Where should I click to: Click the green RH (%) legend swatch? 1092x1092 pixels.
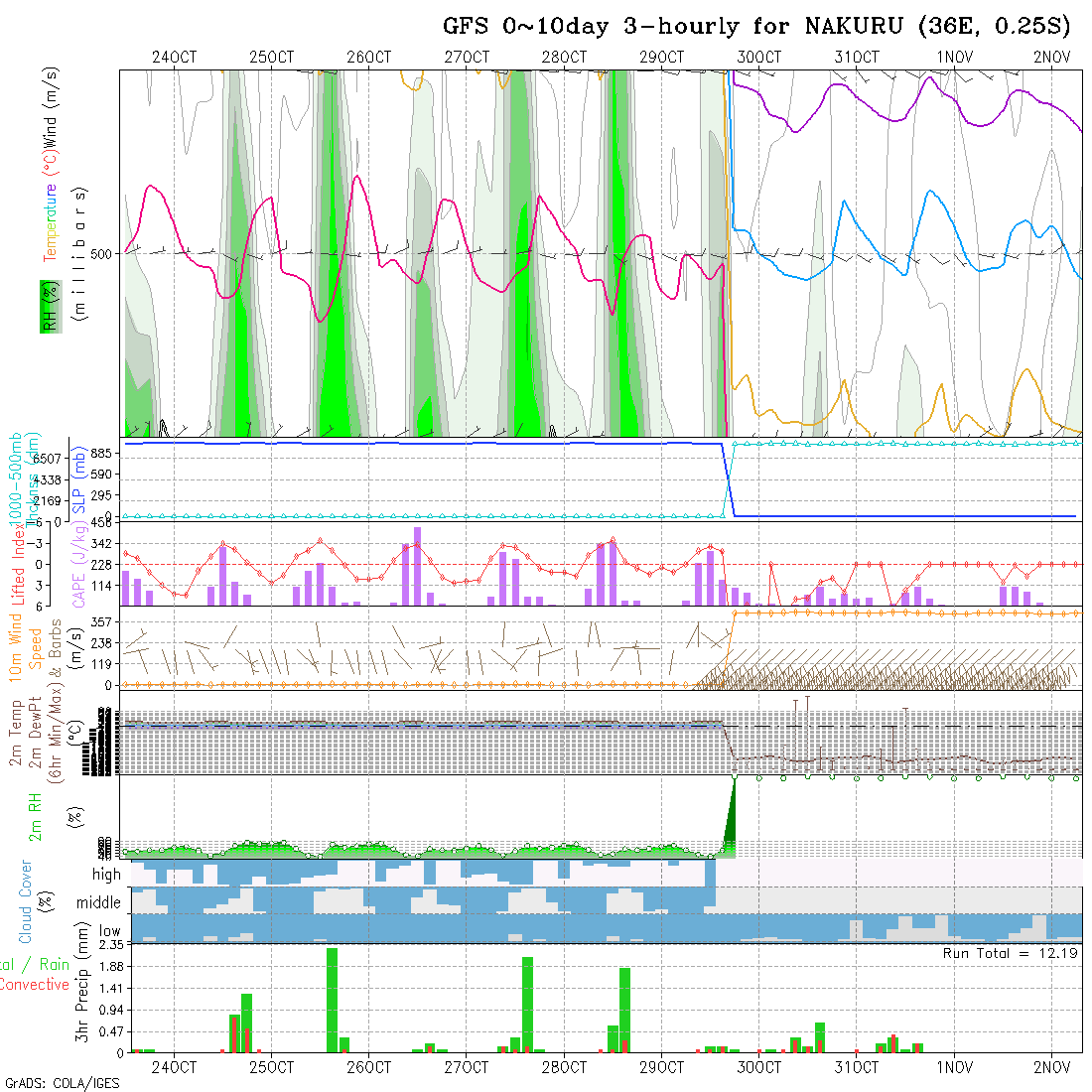pyautogui.click(x=46, y=306)
